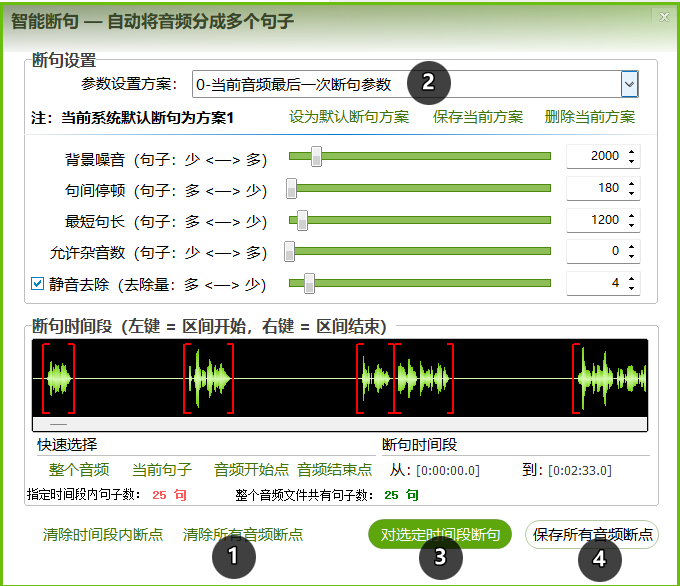Viewport: 680px width, 586px height.
Task: Enable the 静音去除 checkbox
Action: 38,284
